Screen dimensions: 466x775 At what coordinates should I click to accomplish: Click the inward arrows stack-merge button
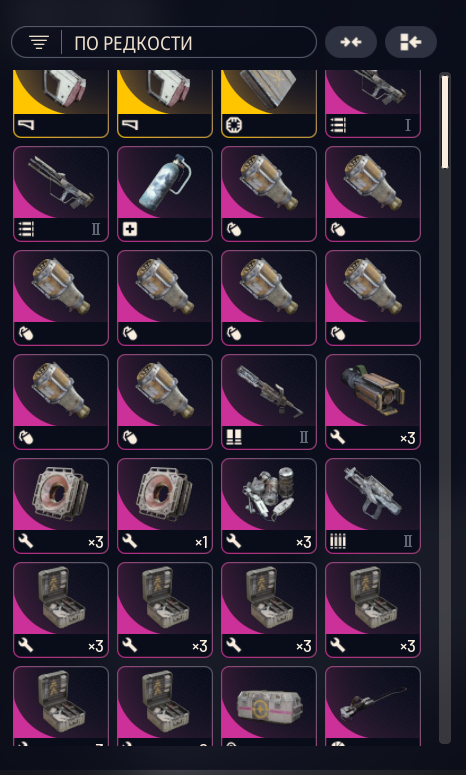click(x=351, y=43)
